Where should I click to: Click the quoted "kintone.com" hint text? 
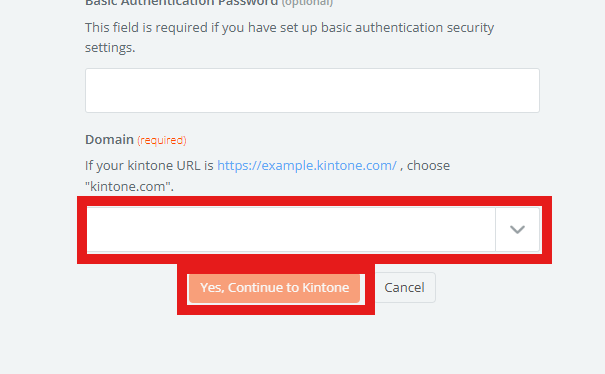click(x=129, y=186)
